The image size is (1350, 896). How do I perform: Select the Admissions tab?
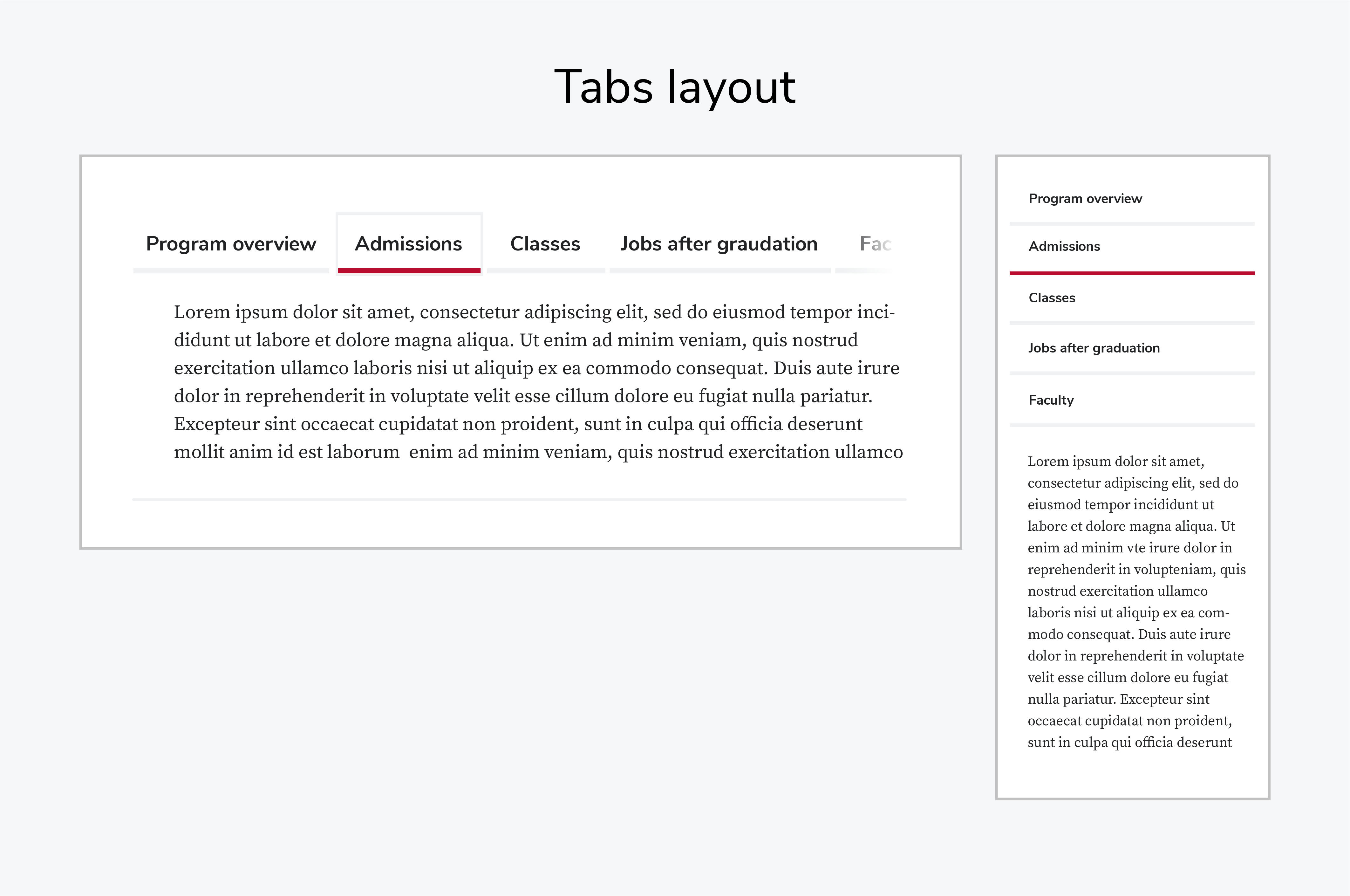[x=409, y=243]
